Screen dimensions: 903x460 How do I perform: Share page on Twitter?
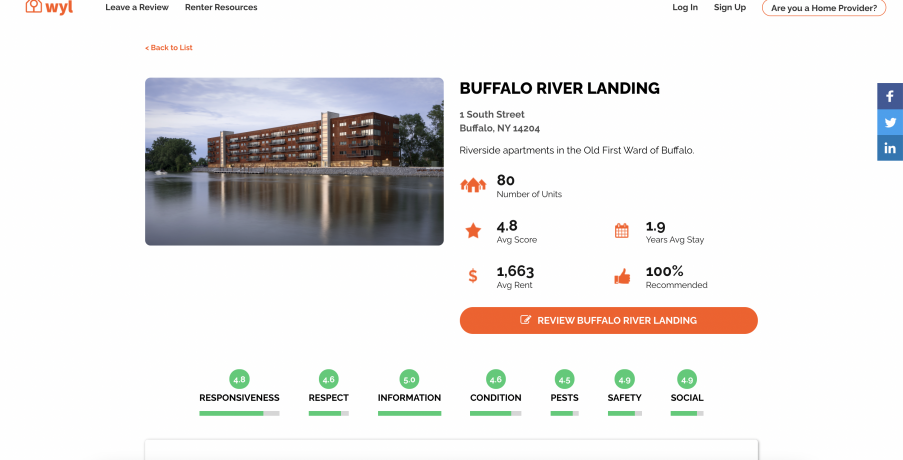[x=890, y=122]
